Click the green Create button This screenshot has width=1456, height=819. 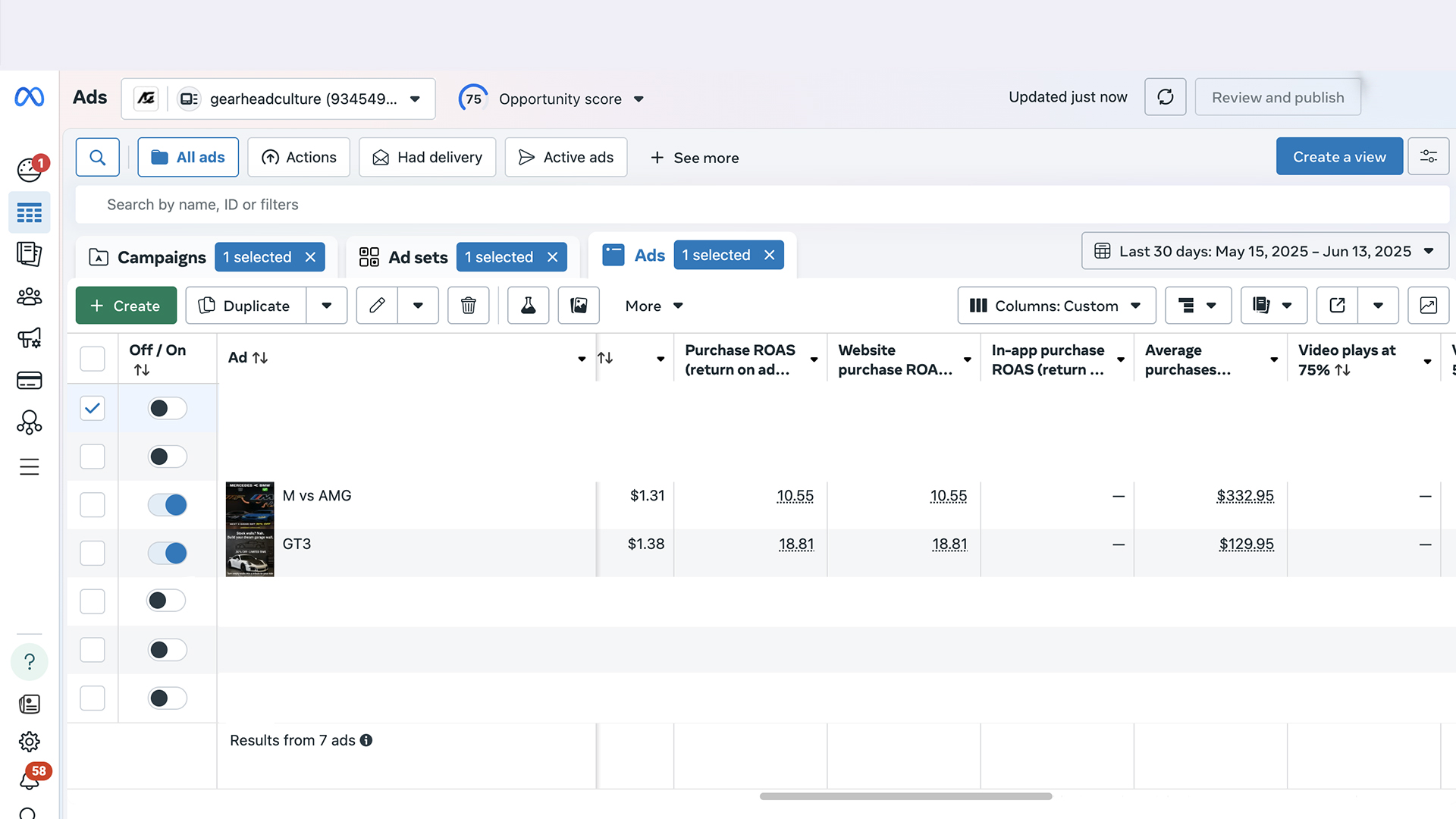pos(126,306)
